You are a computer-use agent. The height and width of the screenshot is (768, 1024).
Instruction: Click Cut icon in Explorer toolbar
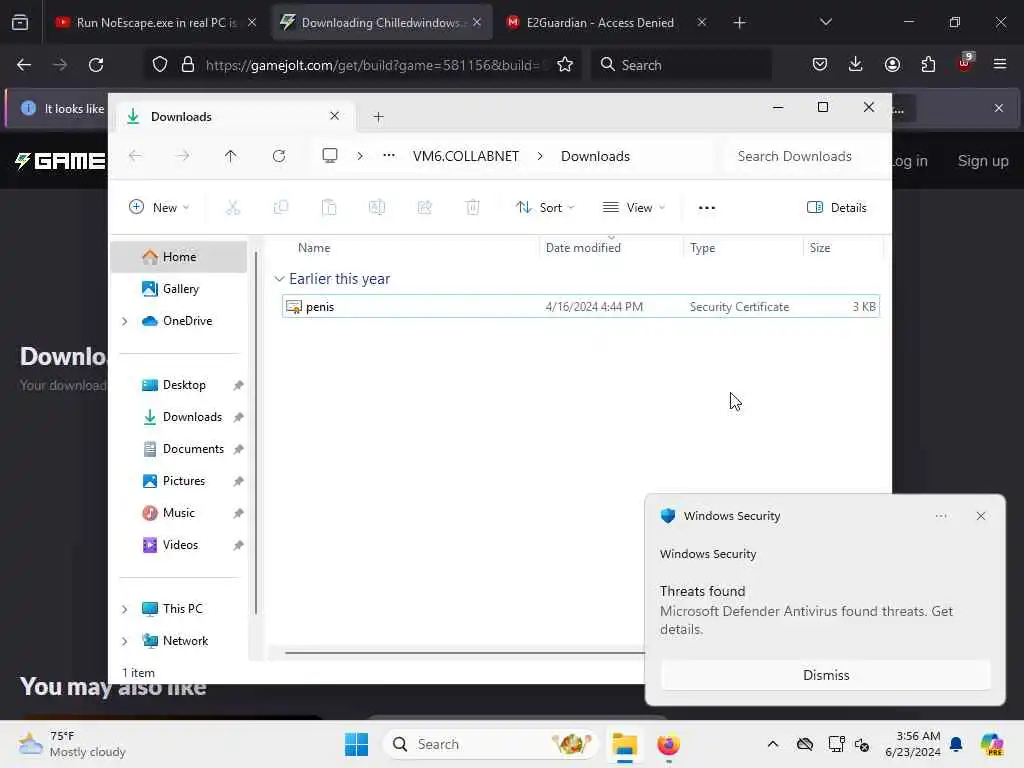(x=232, y=208)
